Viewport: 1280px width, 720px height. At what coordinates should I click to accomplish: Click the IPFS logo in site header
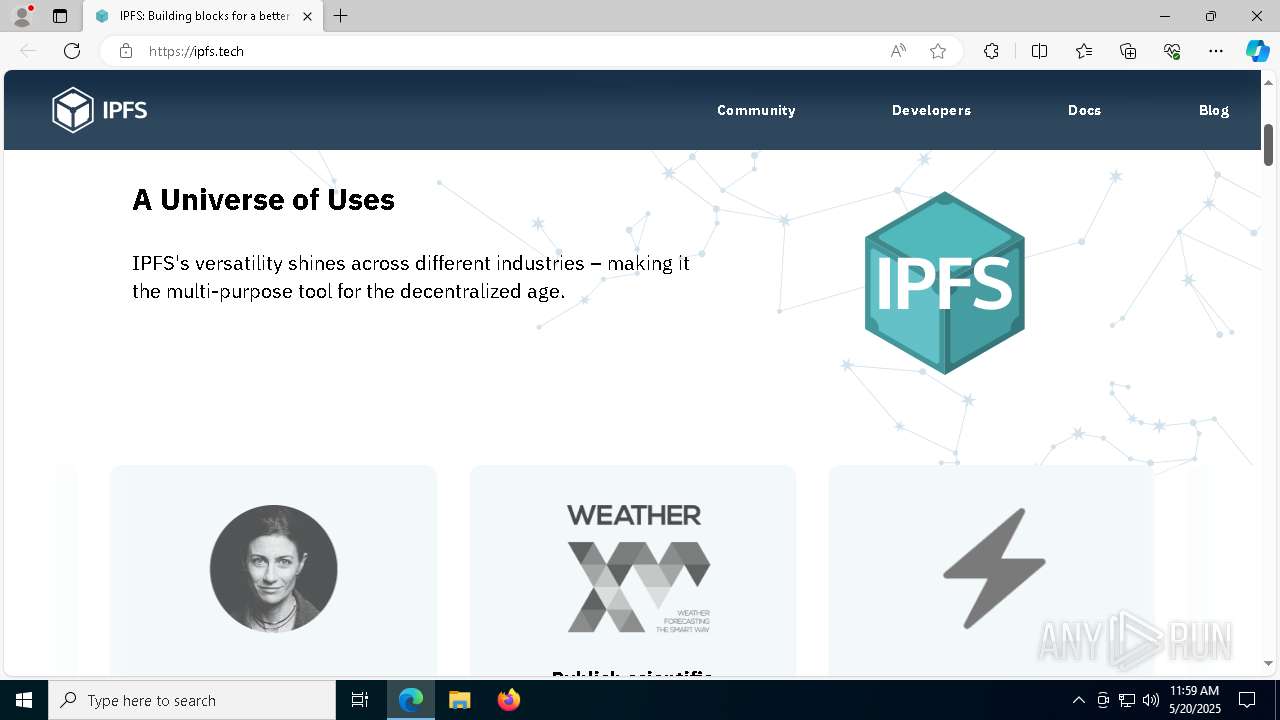point(100,110)
